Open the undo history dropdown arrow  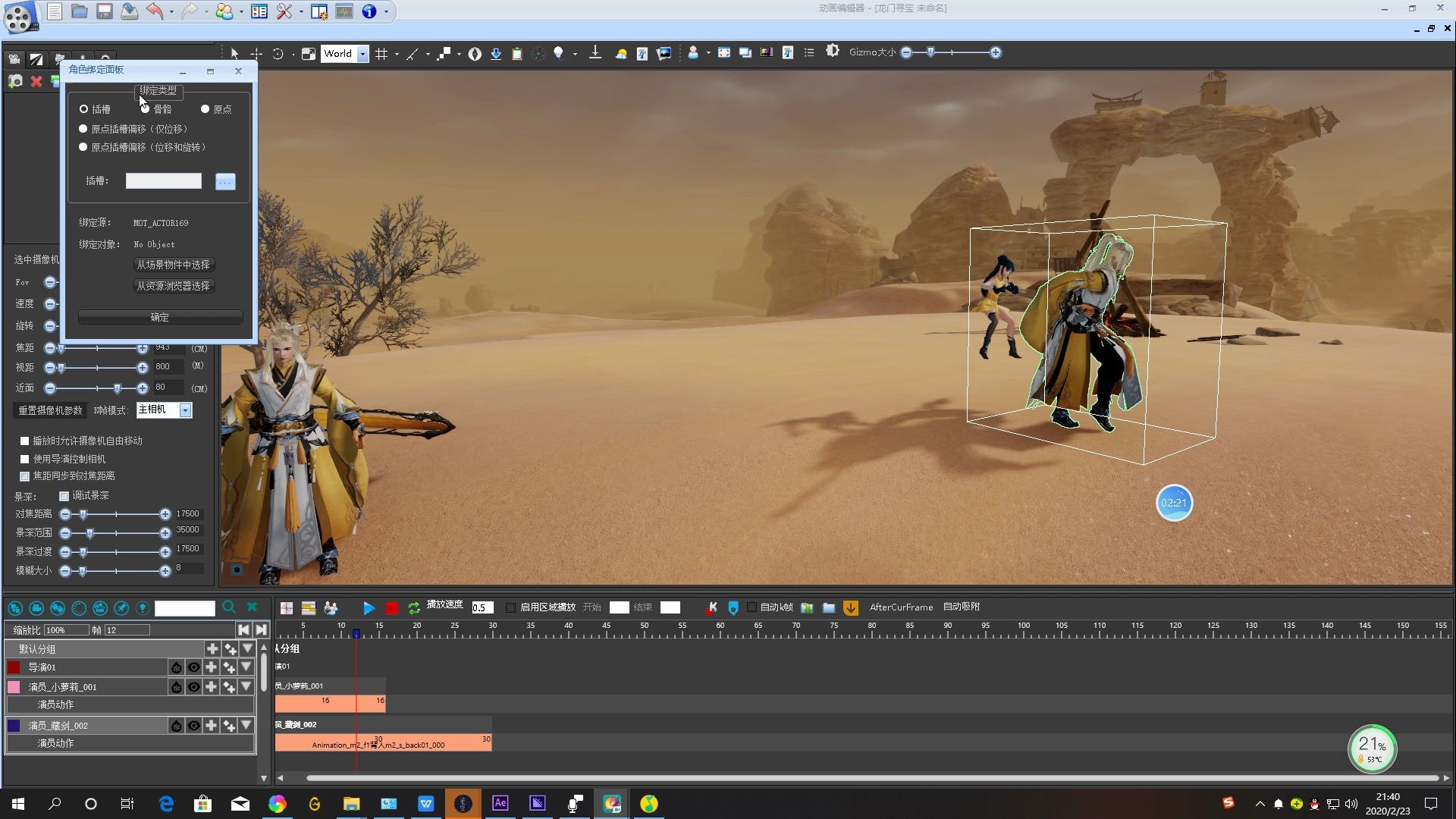171,11
